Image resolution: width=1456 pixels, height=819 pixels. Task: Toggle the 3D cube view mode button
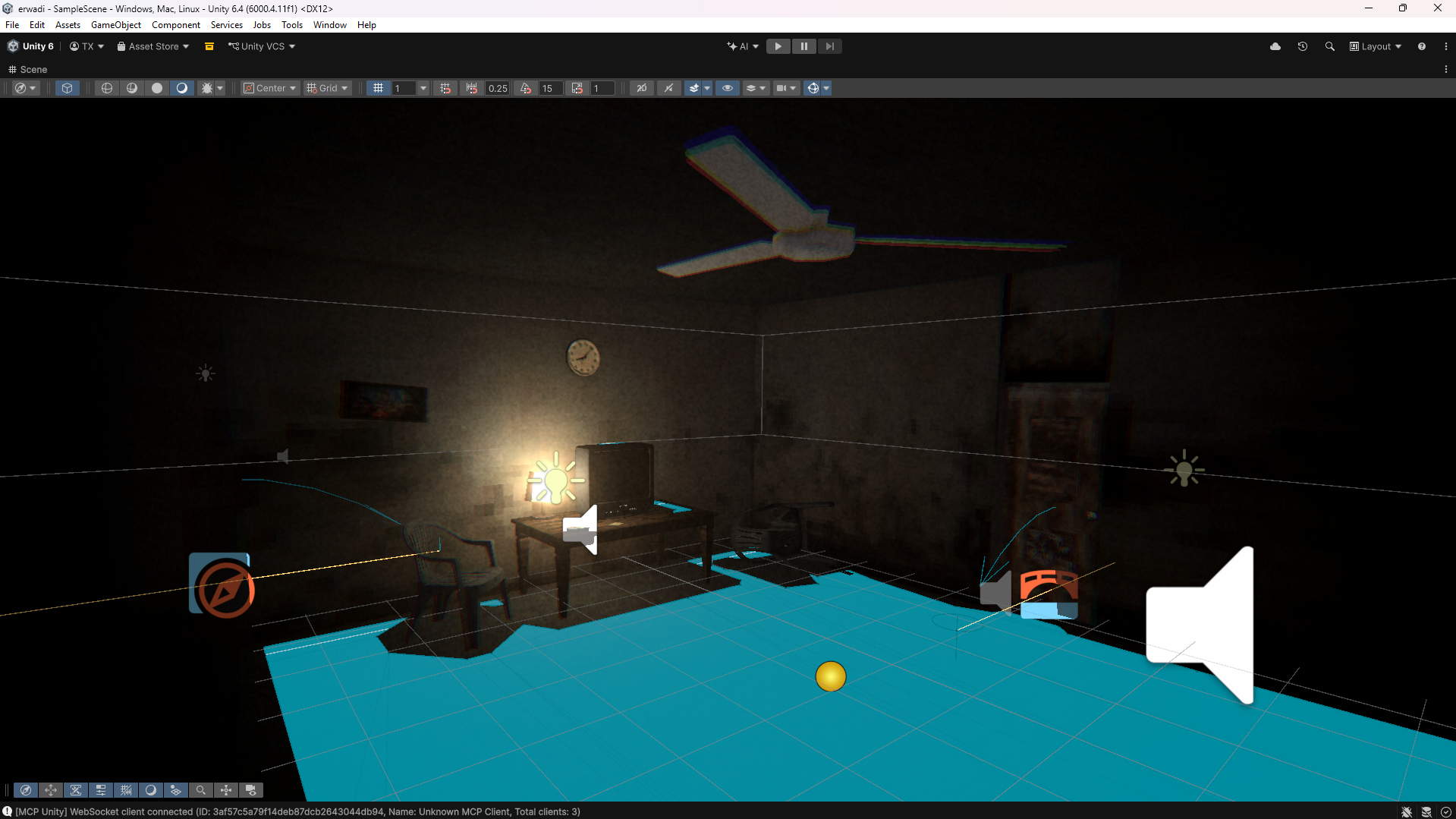(x=67, y=88)
